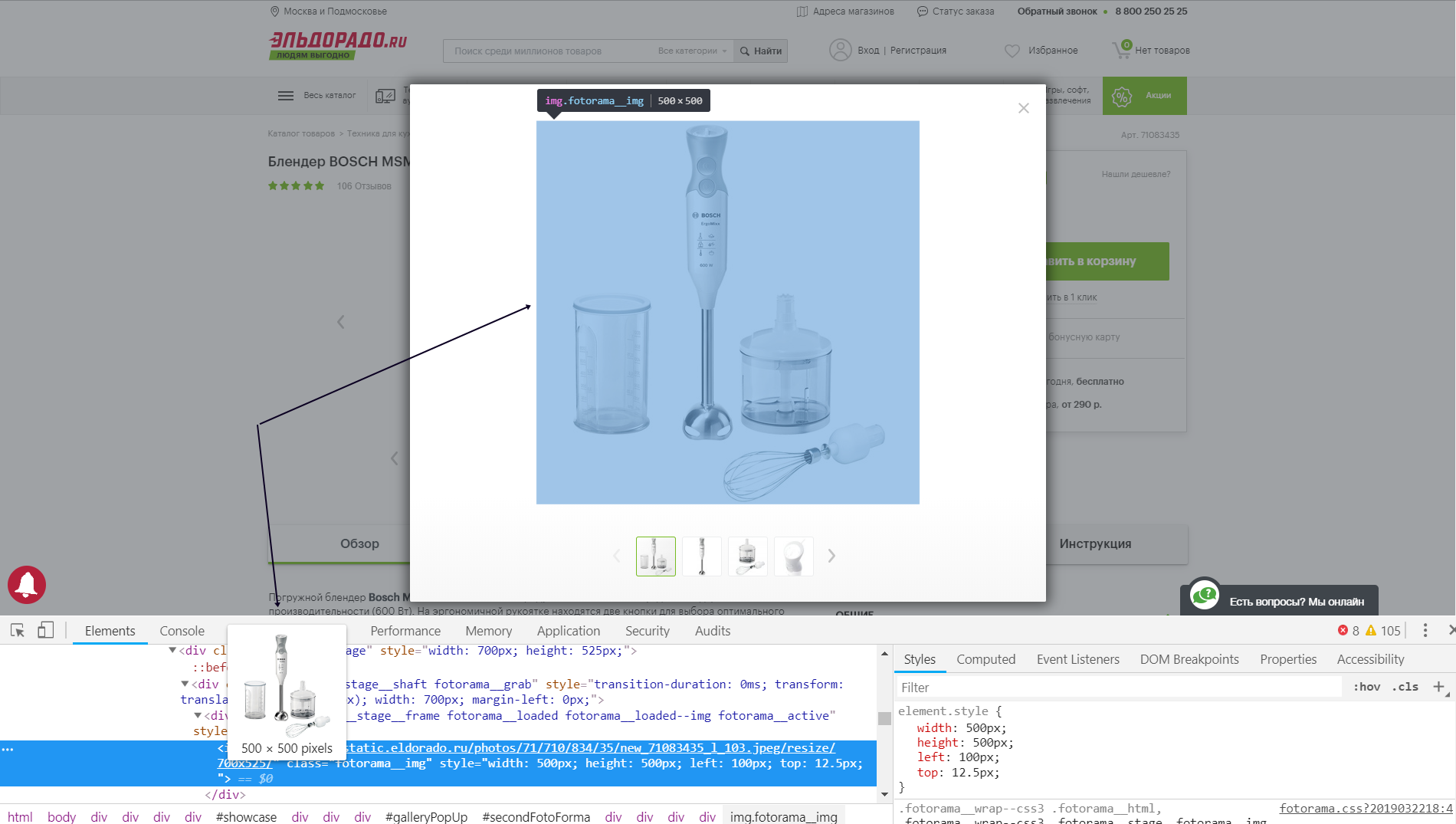Click the user account icon
The width and height of the screenshot is (1456, 824).
840,50
